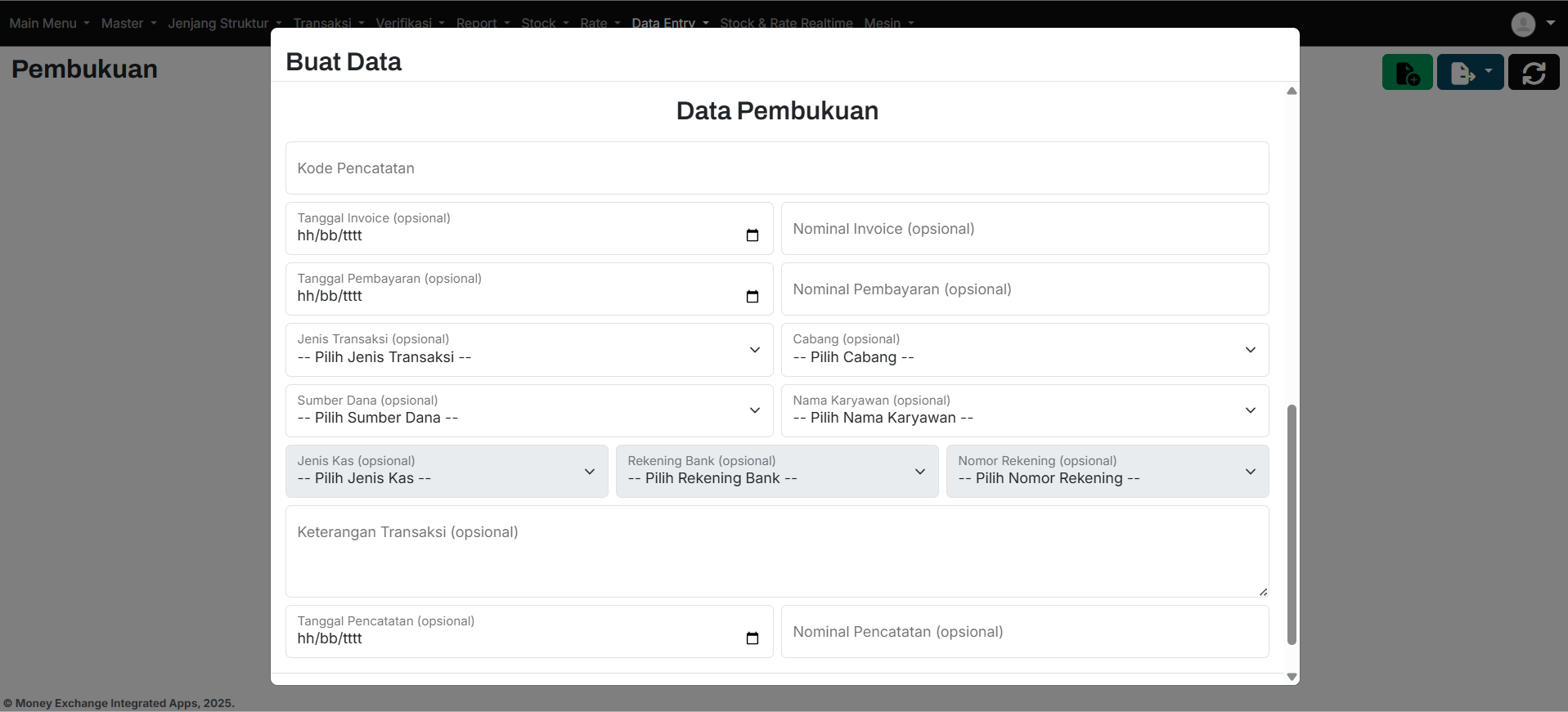Expand the Jenis Transaksi dropdown
Viewport: 1568px width, 712px height.
[528, 350]
